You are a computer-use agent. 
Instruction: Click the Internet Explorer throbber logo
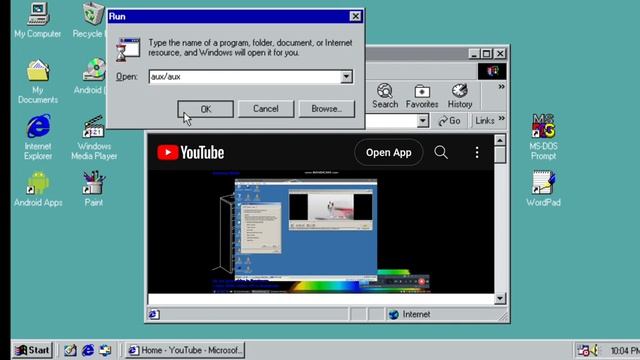[x=492, y=71]
